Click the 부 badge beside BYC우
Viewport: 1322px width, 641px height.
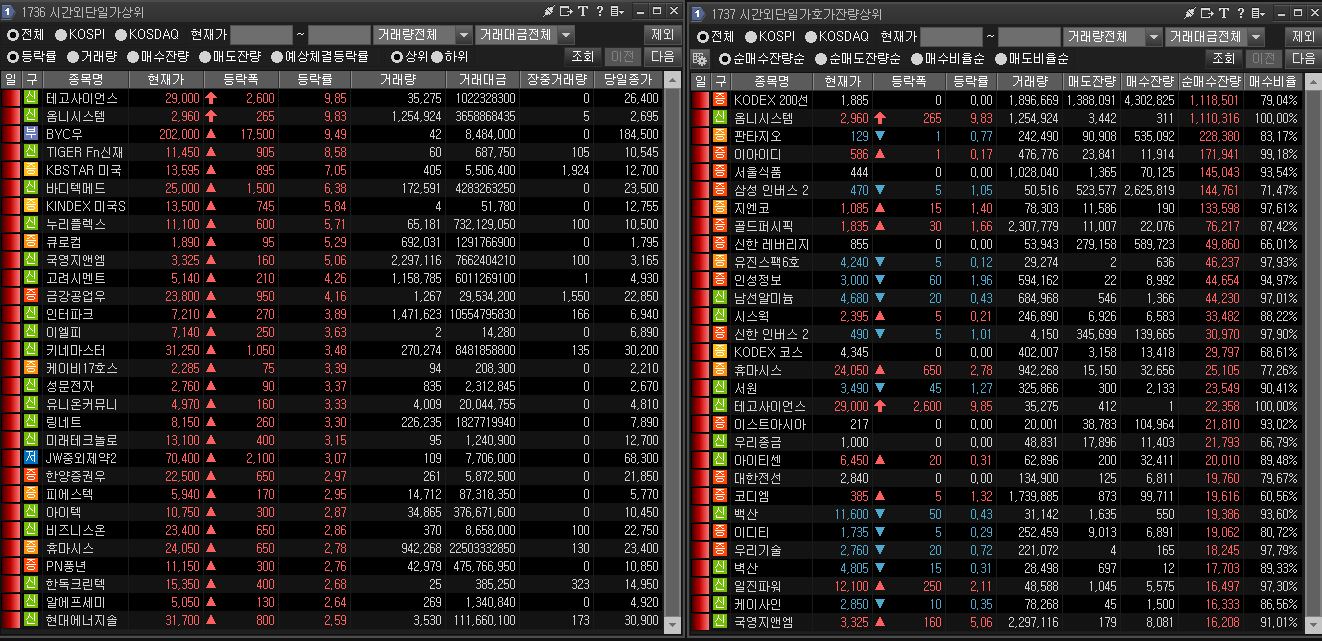(31, 134)
